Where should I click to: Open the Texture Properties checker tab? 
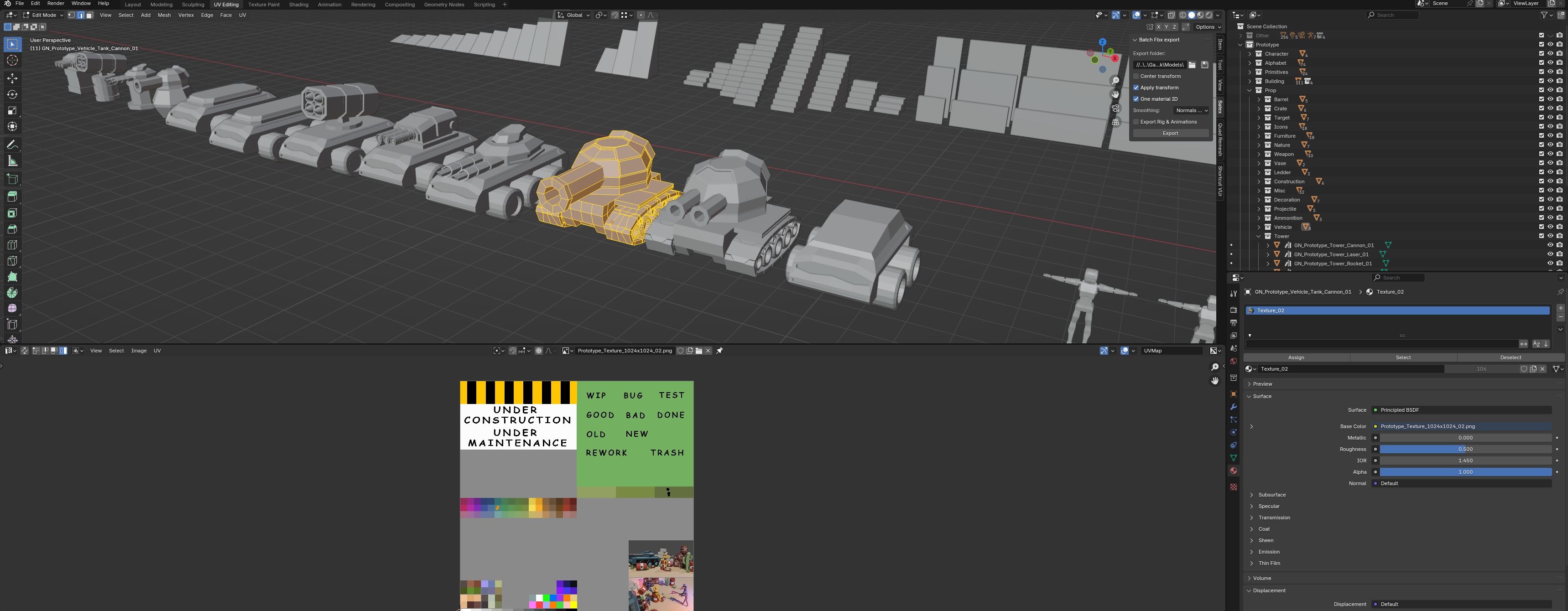point(1233,487)
